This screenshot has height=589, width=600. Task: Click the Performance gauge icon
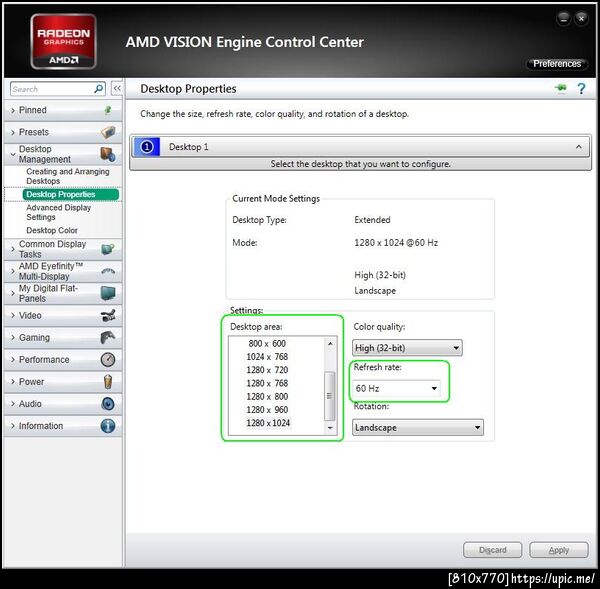coord(108,360)
